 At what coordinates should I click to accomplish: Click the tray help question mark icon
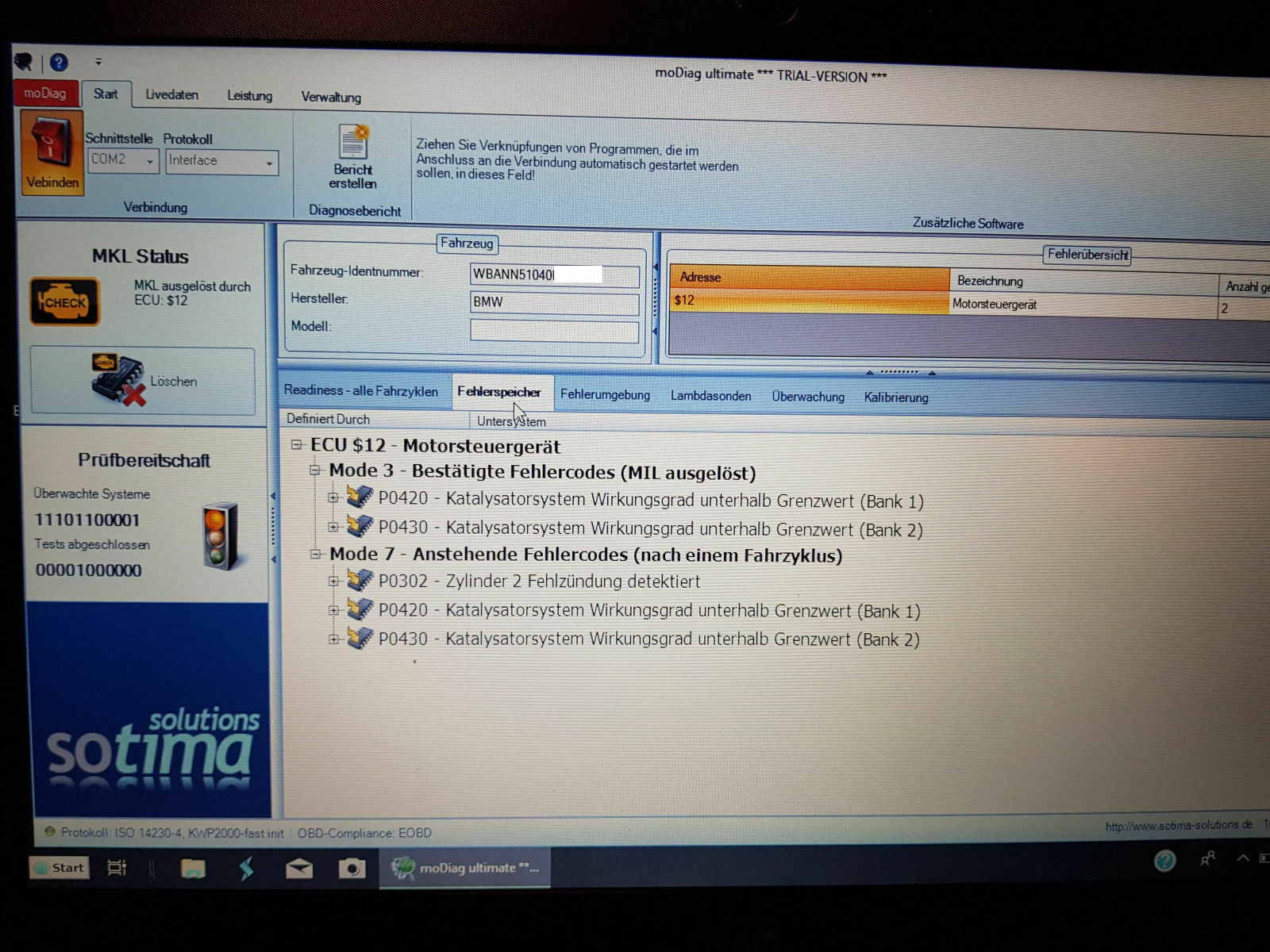point(1164,861)
